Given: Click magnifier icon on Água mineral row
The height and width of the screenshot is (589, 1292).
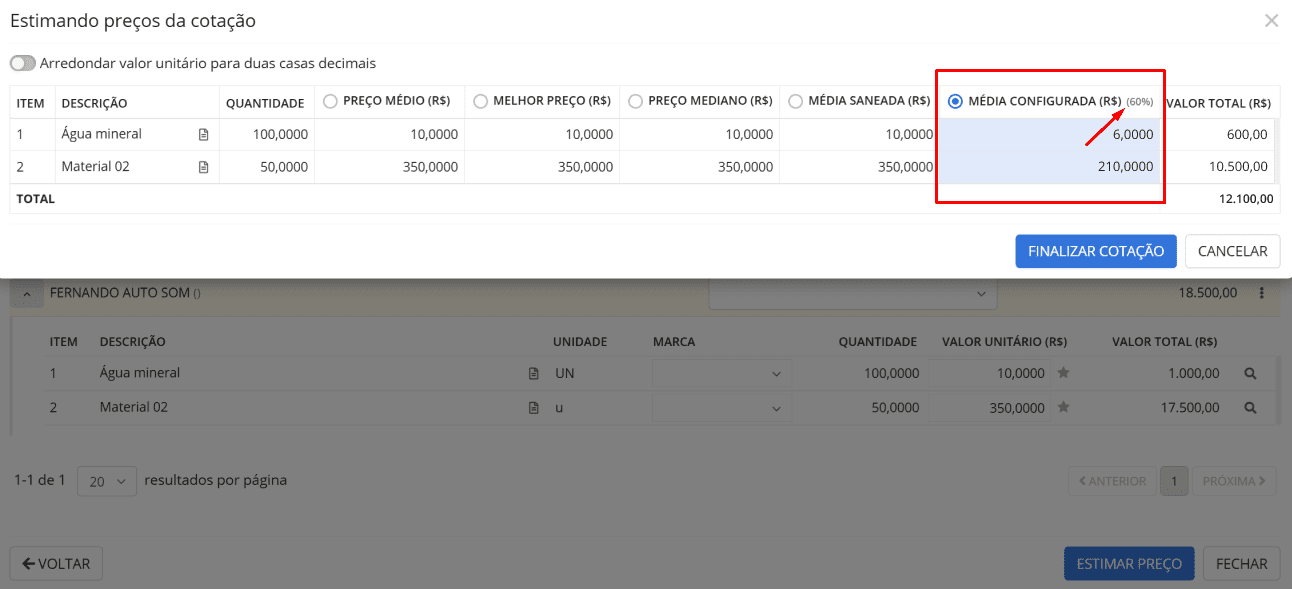Looking at the screenshot, I should [x=1249, y=373].
